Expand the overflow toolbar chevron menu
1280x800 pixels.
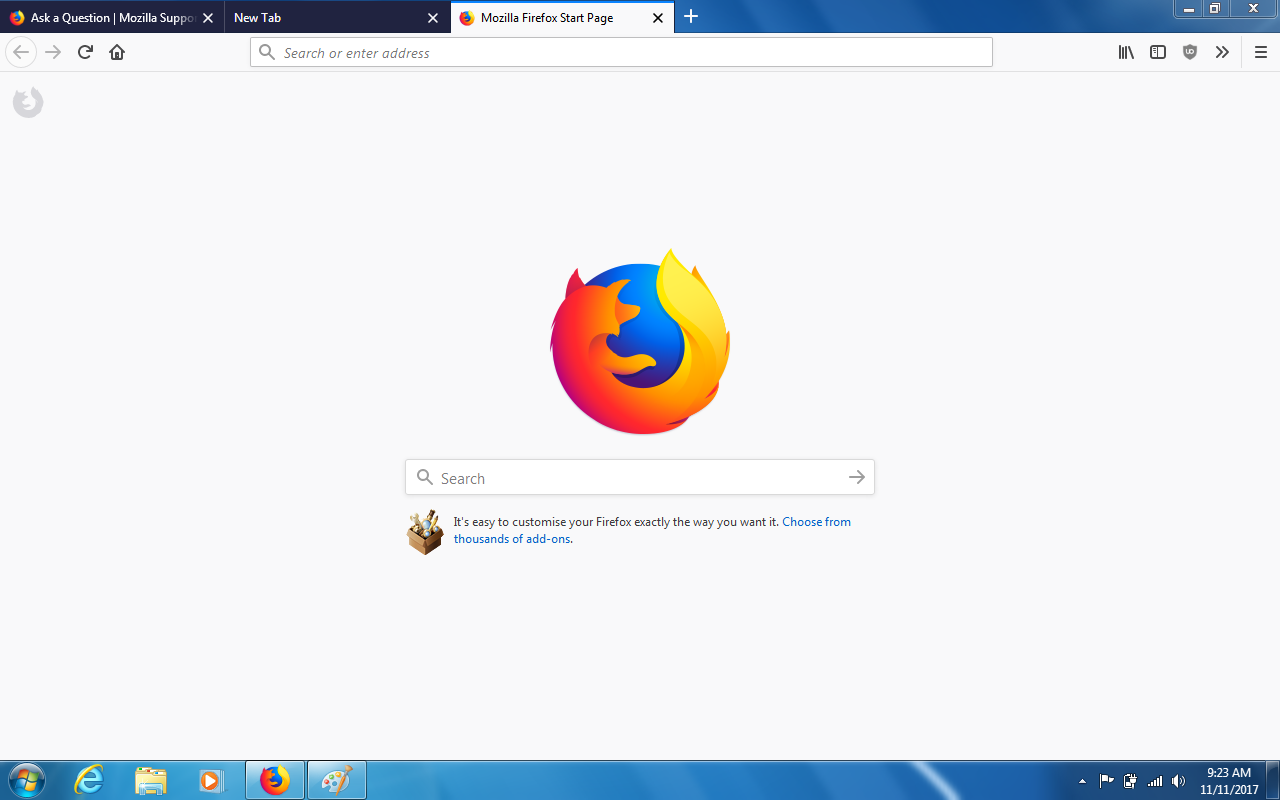pos(1222,52)
